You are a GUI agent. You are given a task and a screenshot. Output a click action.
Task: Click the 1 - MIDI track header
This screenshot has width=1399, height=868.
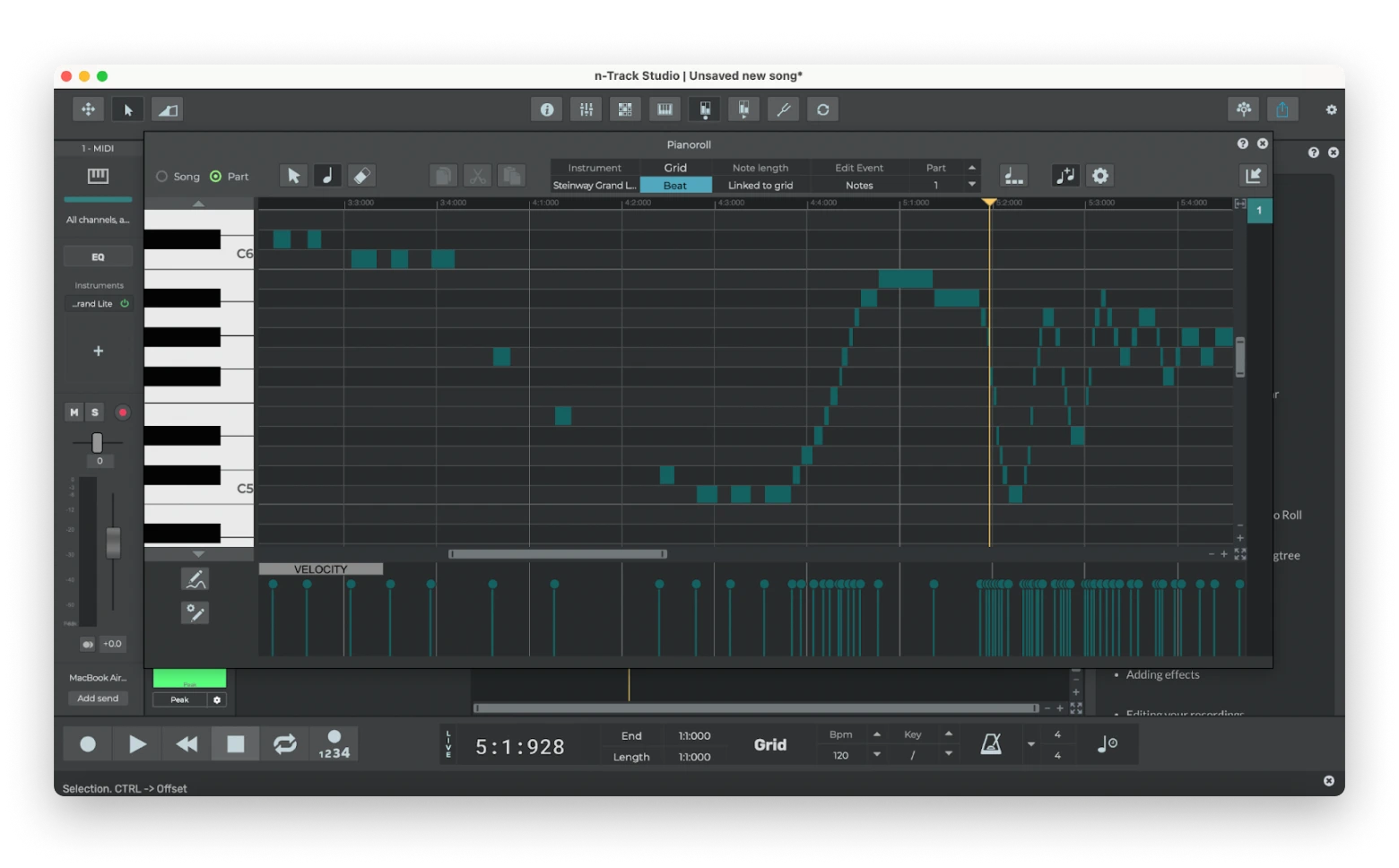(x=98, y=148)
